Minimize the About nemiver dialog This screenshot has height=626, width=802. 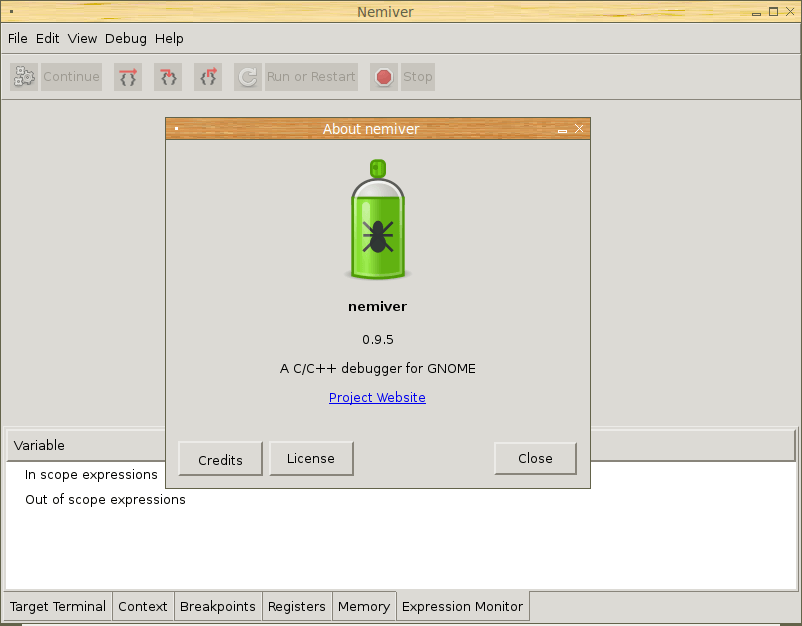coord(562,130)
